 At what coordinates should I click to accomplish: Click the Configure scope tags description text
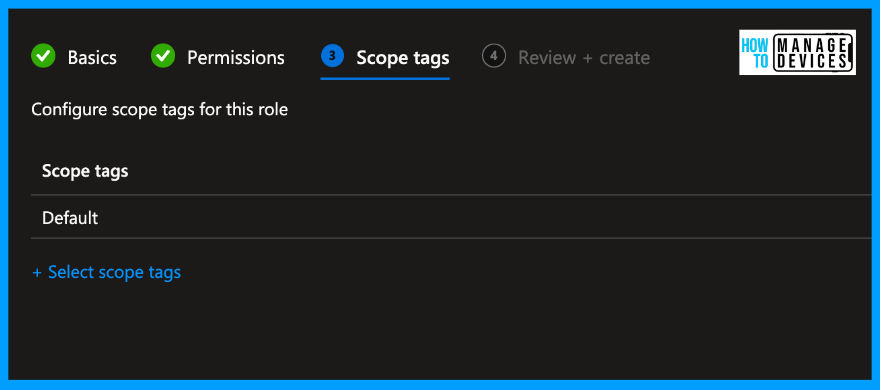tap(159, 109)
